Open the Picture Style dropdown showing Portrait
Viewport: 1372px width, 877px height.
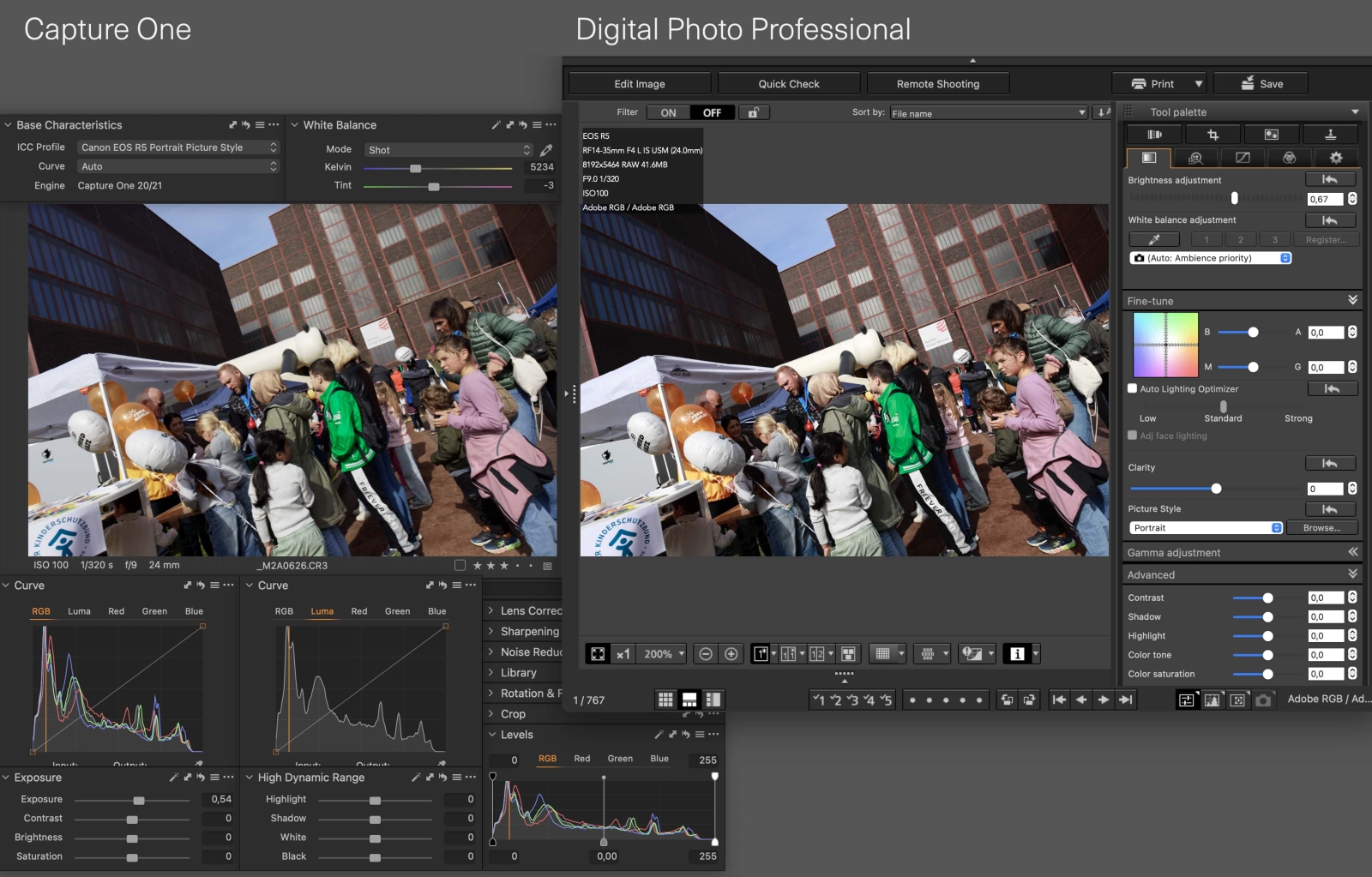point(1205,527)
